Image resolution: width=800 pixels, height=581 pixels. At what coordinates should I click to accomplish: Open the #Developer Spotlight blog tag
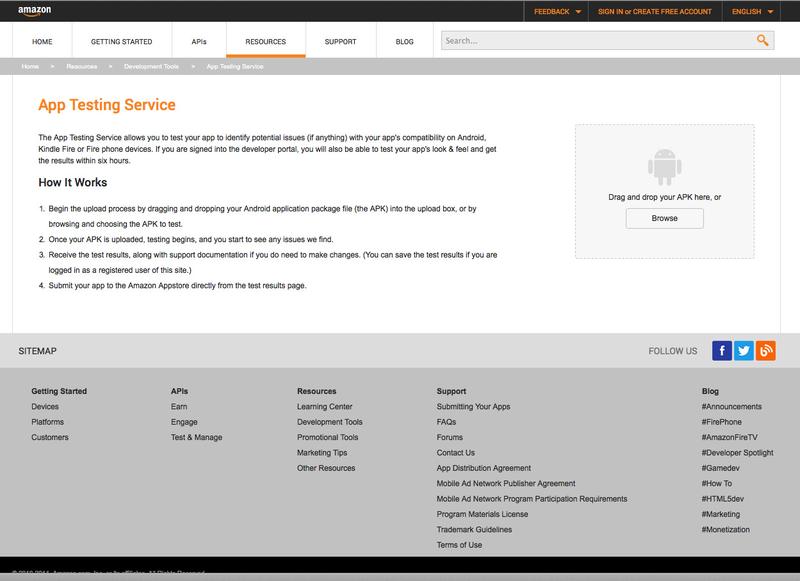coord(737,452)
